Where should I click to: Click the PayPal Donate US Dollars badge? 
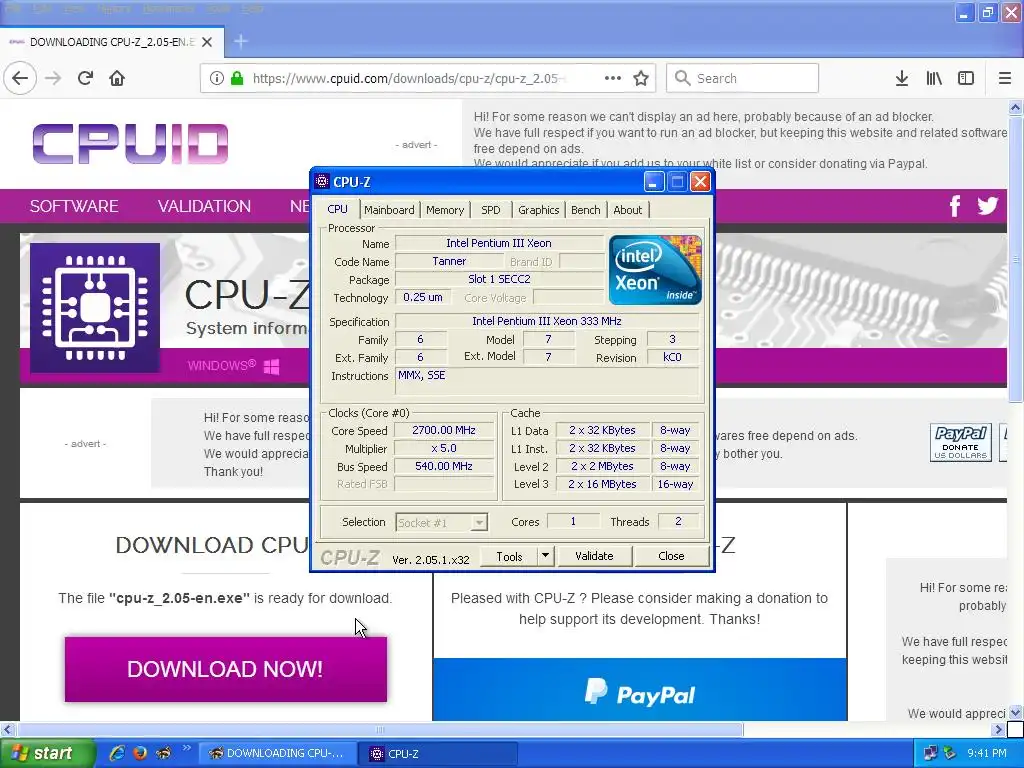(x=961, y=442)
